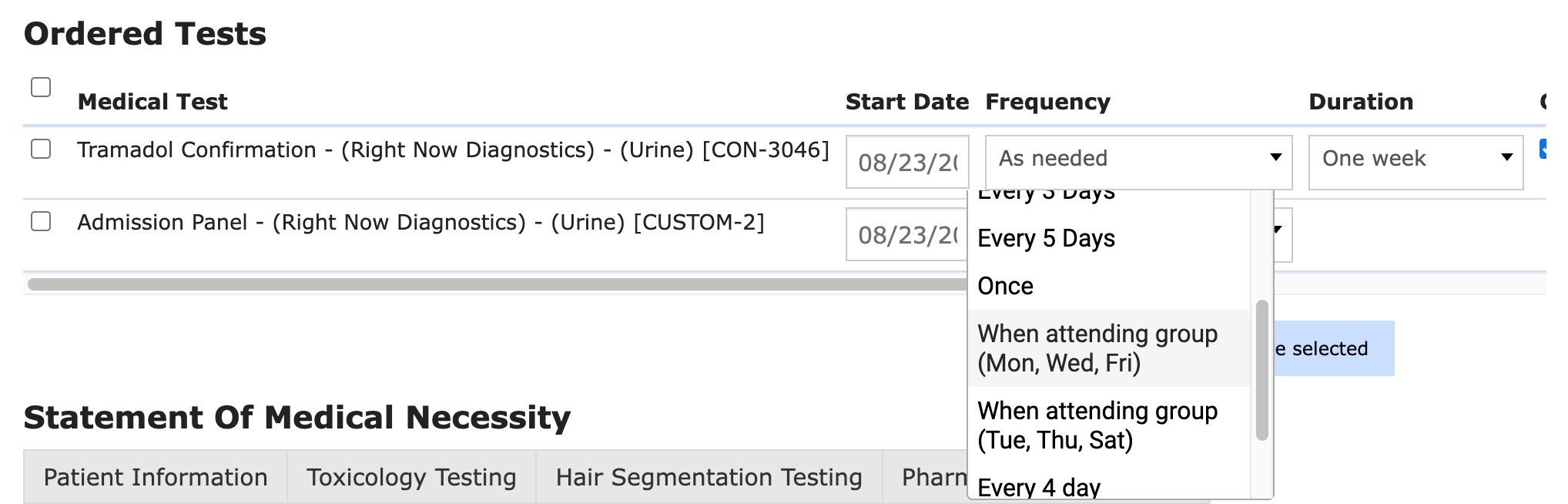1568x504 pixels.
Task: Click the Ordered Tests horizontal scrollbar
Action: point(493,284)
